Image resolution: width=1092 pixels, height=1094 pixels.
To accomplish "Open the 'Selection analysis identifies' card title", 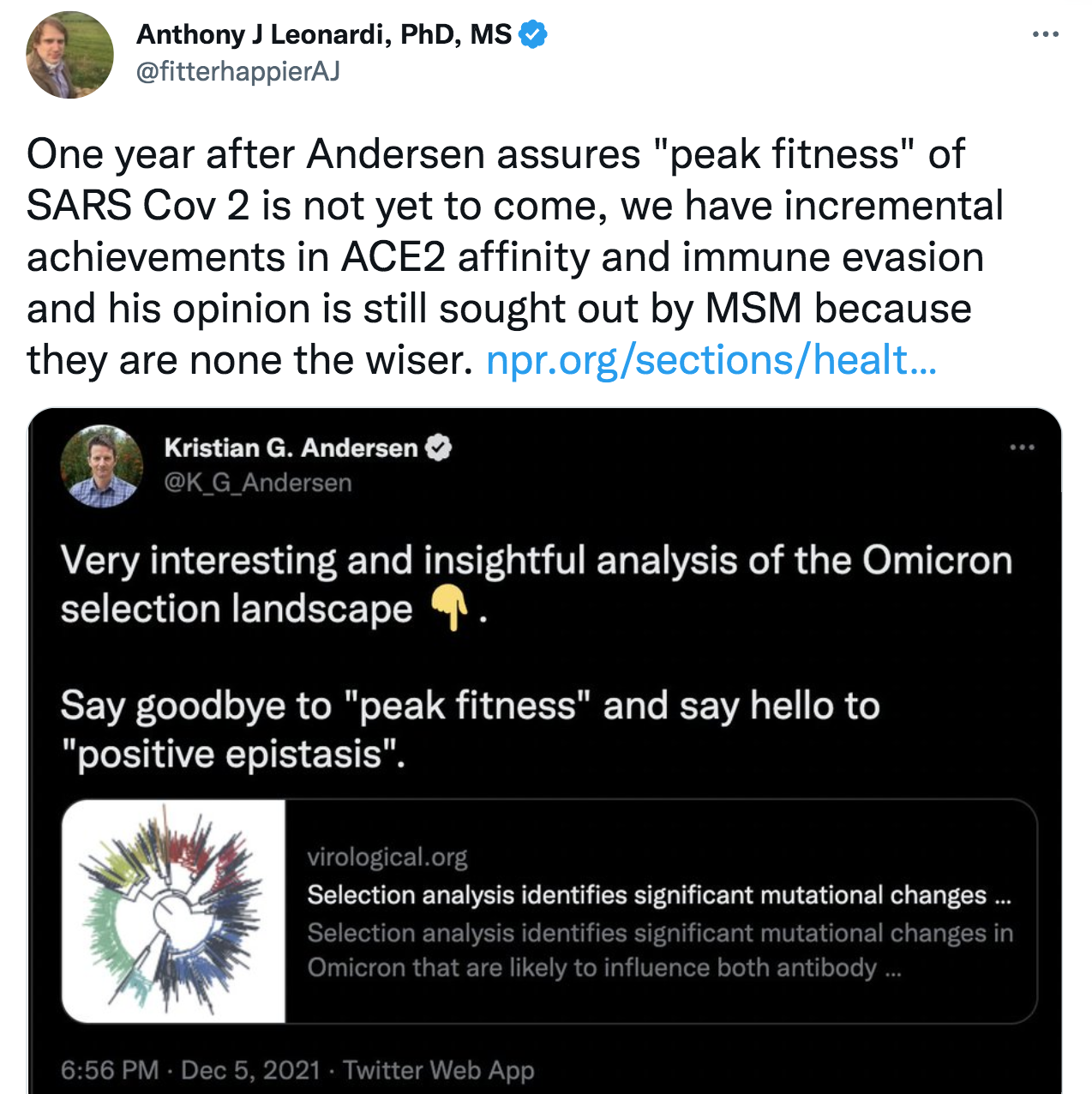I will pyautogui.click(x=658, y=895).
